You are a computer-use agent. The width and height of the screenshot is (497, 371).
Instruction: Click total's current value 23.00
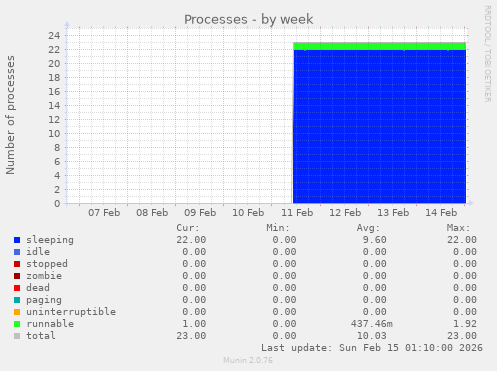pos(191,336)
